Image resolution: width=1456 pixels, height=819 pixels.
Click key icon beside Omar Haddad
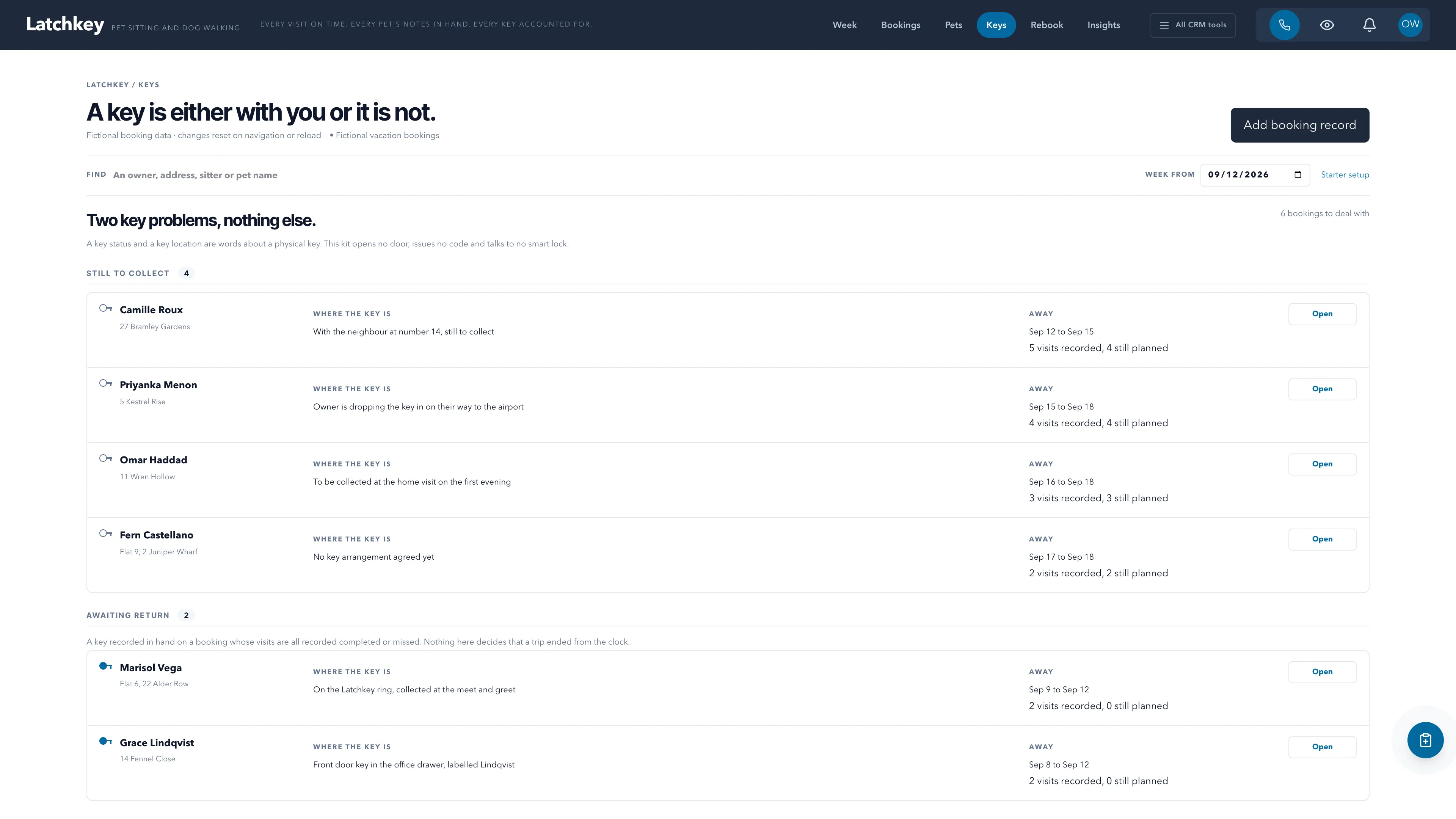(x=106, y=458)
